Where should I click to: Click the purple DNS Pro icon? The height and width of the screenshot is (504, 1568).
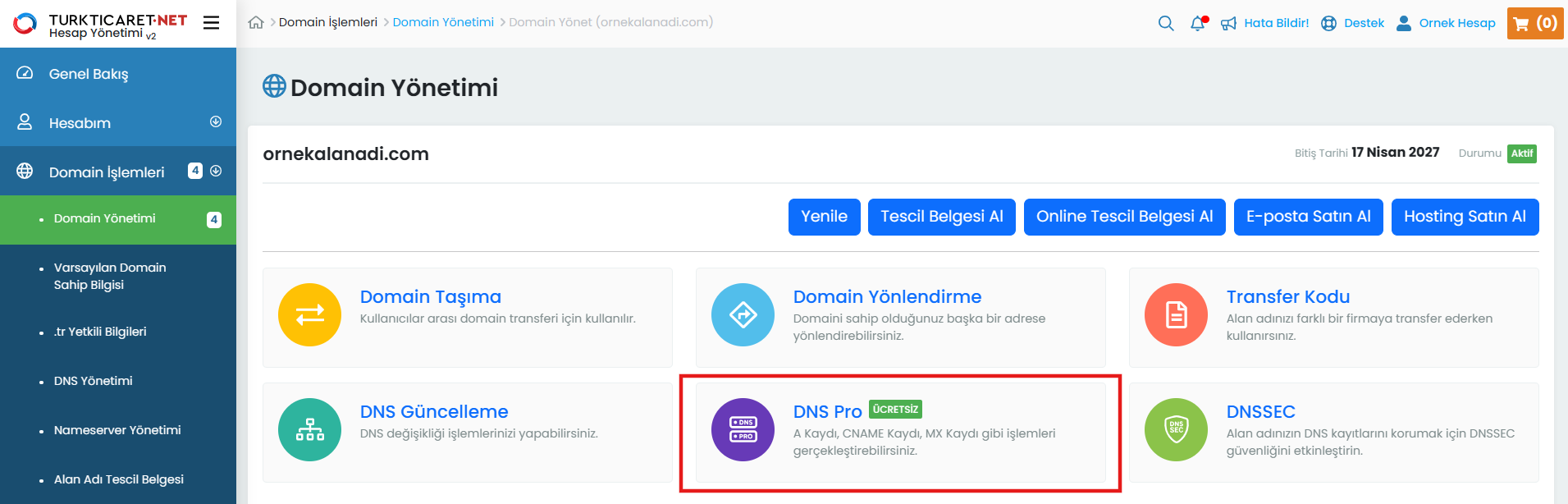coord(743,429)
